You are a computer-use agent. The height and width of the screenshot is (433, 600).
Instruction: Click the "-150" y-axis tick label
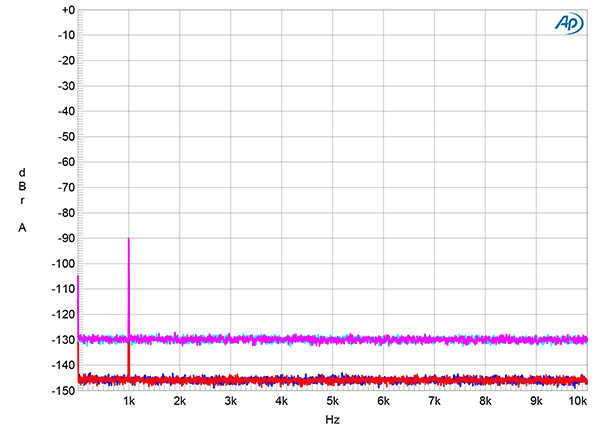(64, 391)
